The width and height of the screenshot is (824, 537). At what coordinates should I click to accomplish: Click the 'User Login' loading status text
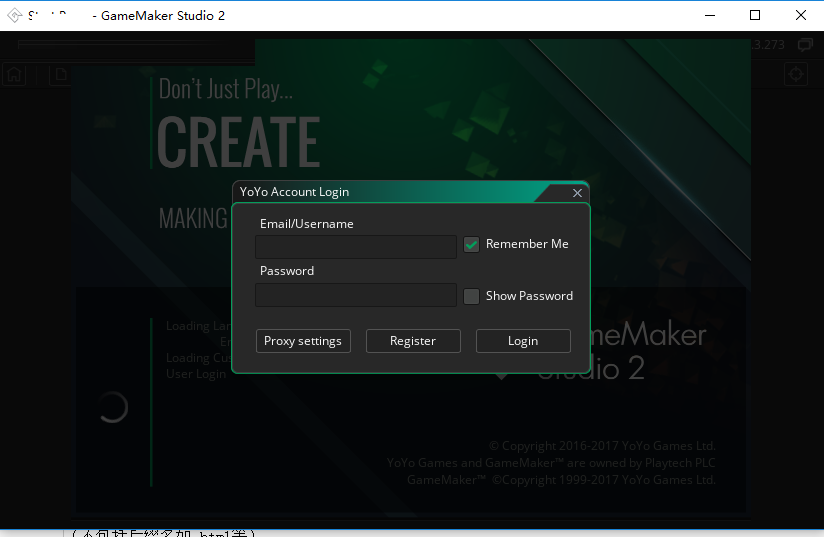point(196,374)
